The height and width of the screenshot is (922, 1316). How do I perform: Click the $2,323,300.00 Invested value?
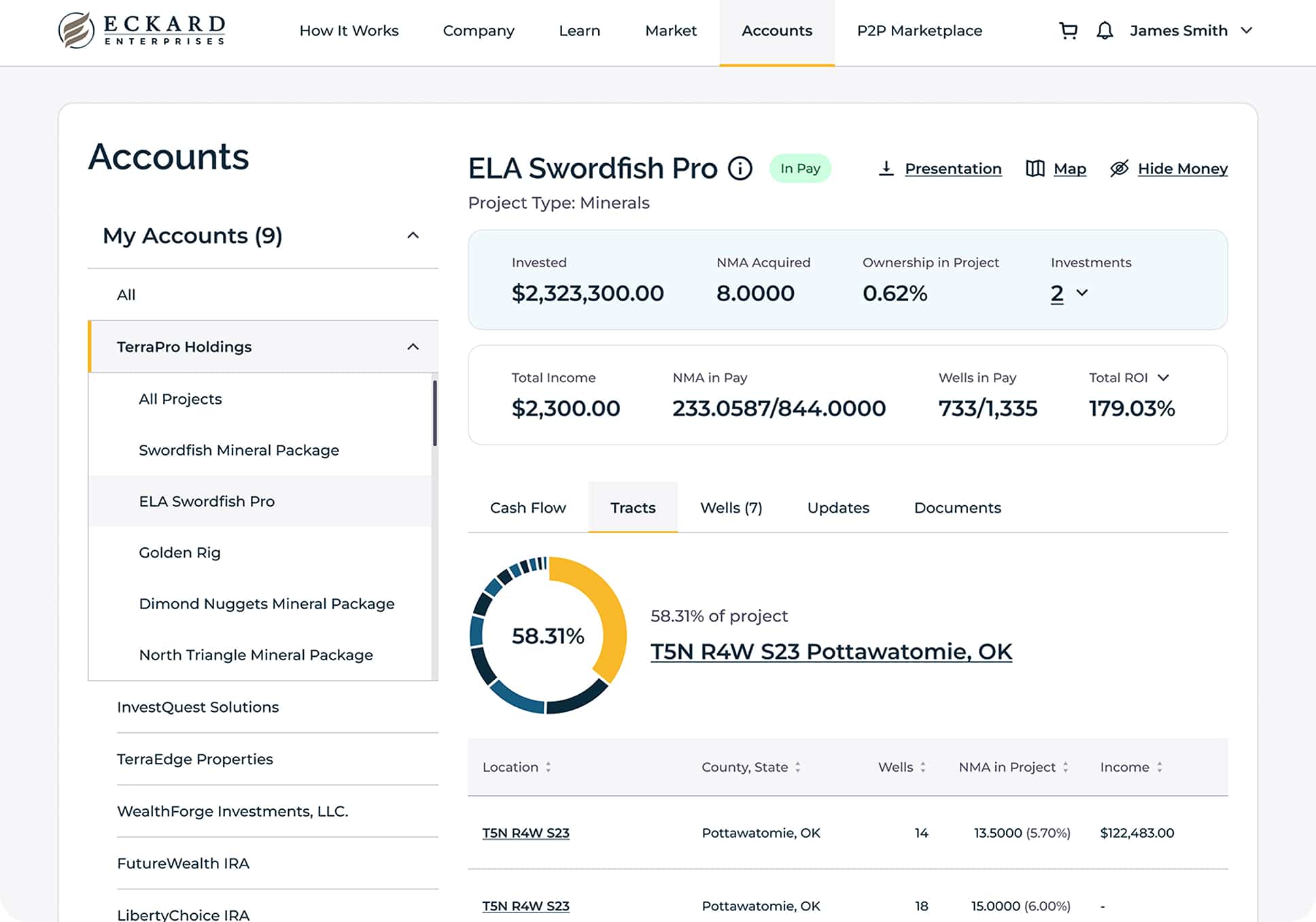point(587,293)
